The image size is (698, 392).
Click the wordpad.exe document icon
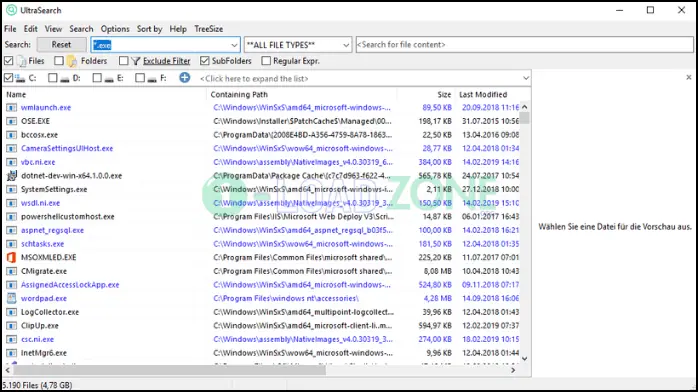pos(12,298)
